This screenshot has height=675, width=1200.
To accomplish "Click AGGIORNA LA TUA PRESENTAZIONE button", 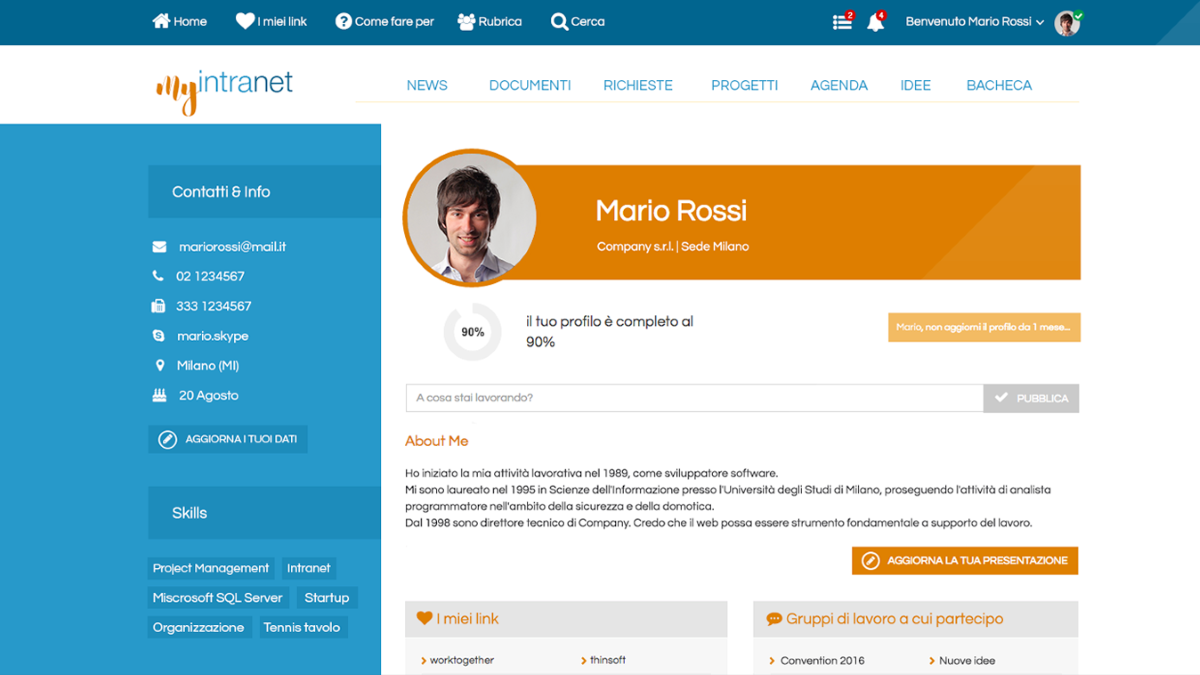I will 964,561.
